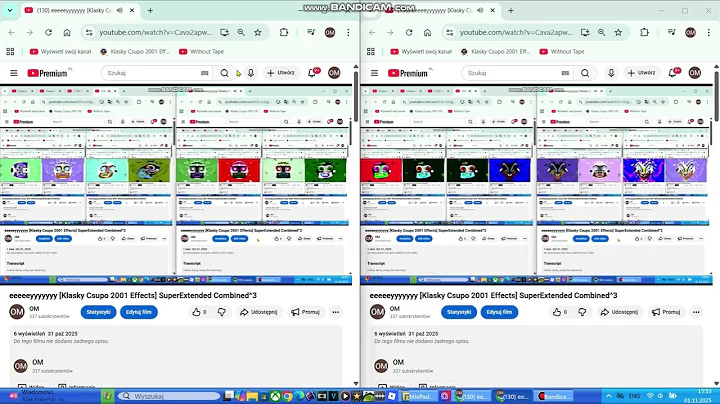Click the video player in right window
This screenshot has height=404, width=720.
click(536, 185)
